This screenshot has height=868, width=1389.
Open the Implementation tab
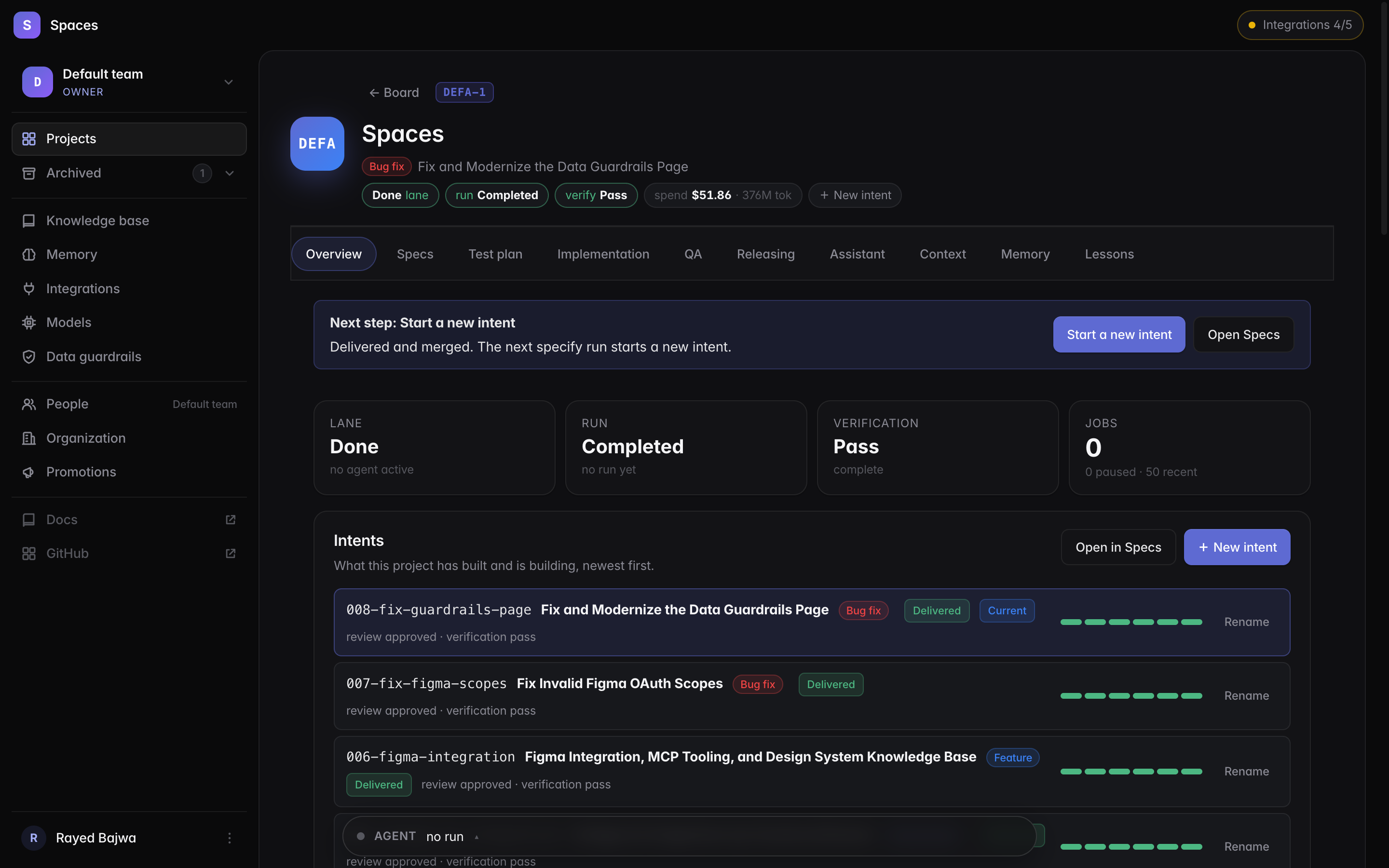pyautogui.click(x=603, y=254)
